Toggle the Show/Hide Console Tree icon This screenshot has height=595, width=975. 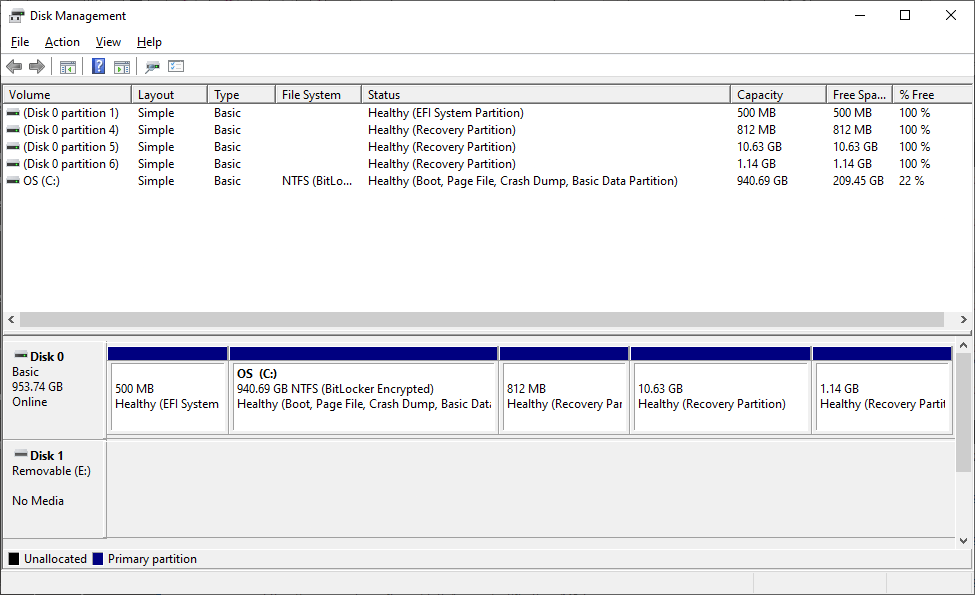68,67
